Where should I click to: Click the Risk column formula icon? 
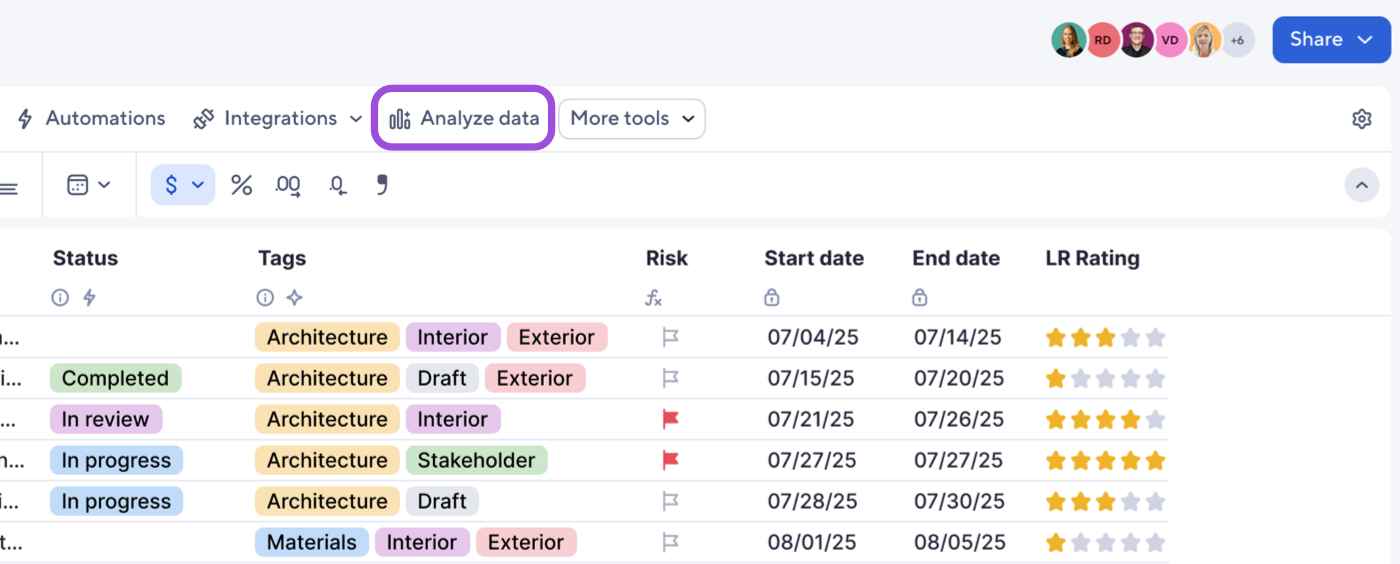[x=653, y=297]
